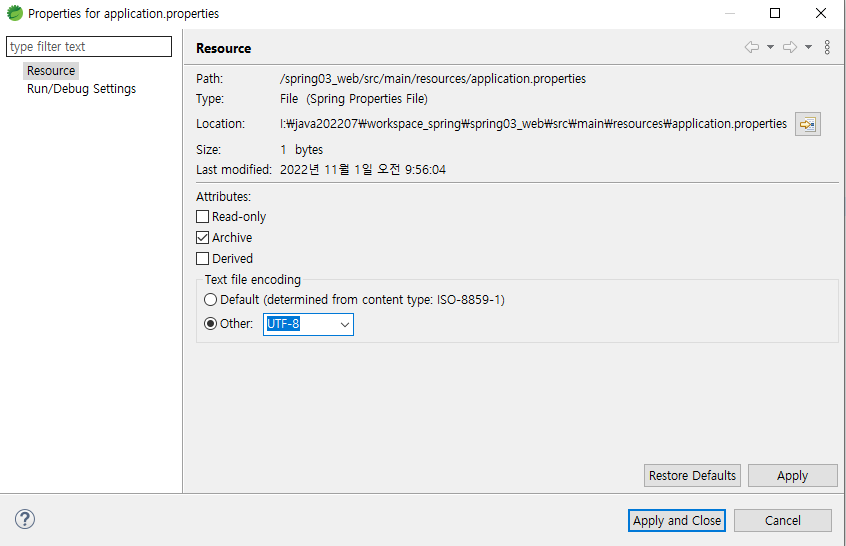Select the Default encoding radio button
The image size is (846, 546).
[210, 299]
